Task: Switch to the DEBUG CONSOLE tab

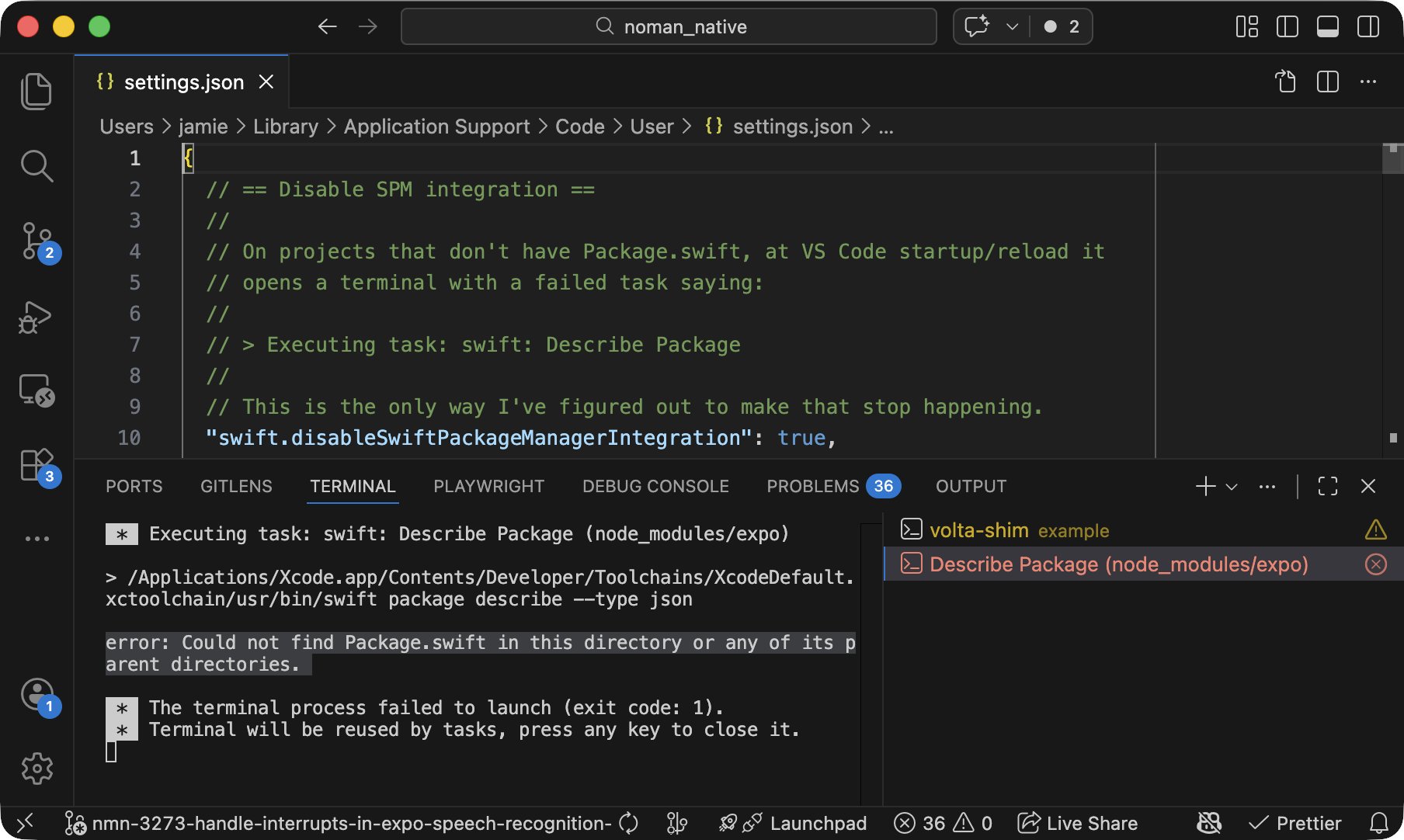Action: tap(655, 486)
